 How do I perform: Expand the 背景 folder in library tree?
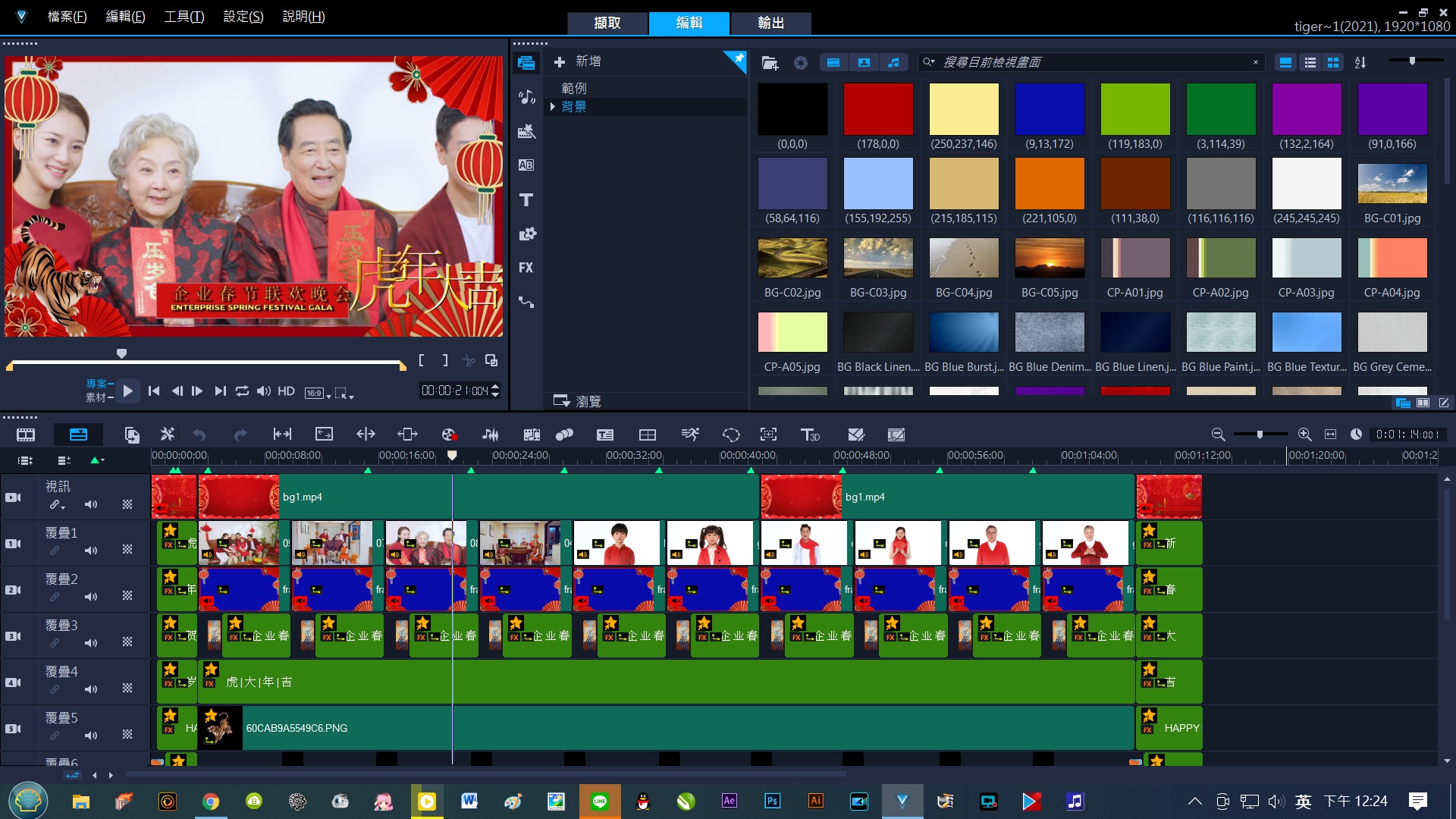click(553, 107)
